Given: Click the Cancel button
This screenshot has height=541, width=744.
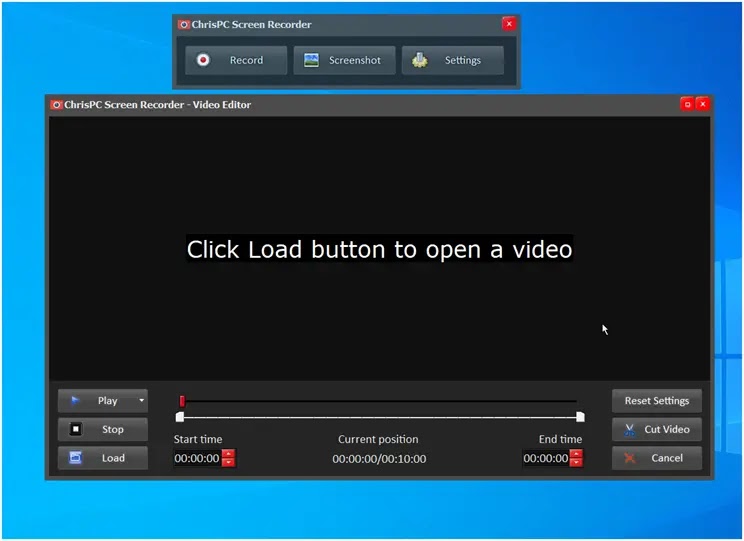Looking at the screenshot, I should (657, 458).
